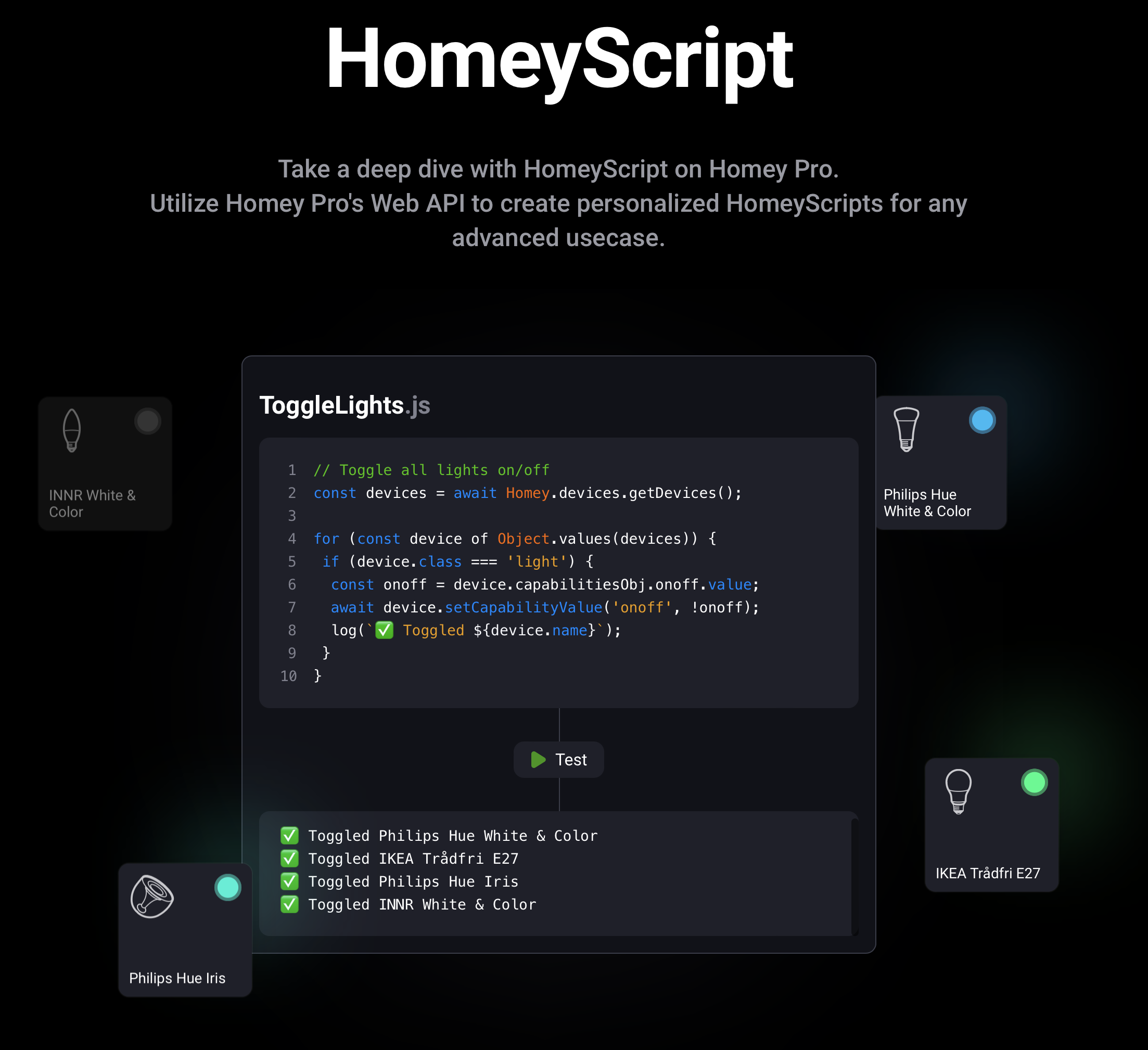Image resolution: width=1148 pixels, height=1050 pixels.
Task: Click the subtitle Take a deep dive with HomeyScript
Action: pyautogui.click(x=558, y=169)
